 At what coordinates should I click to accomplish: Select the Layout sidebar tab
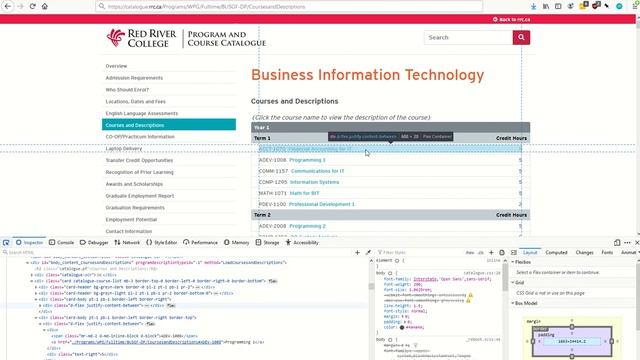(x=530, y=253)
